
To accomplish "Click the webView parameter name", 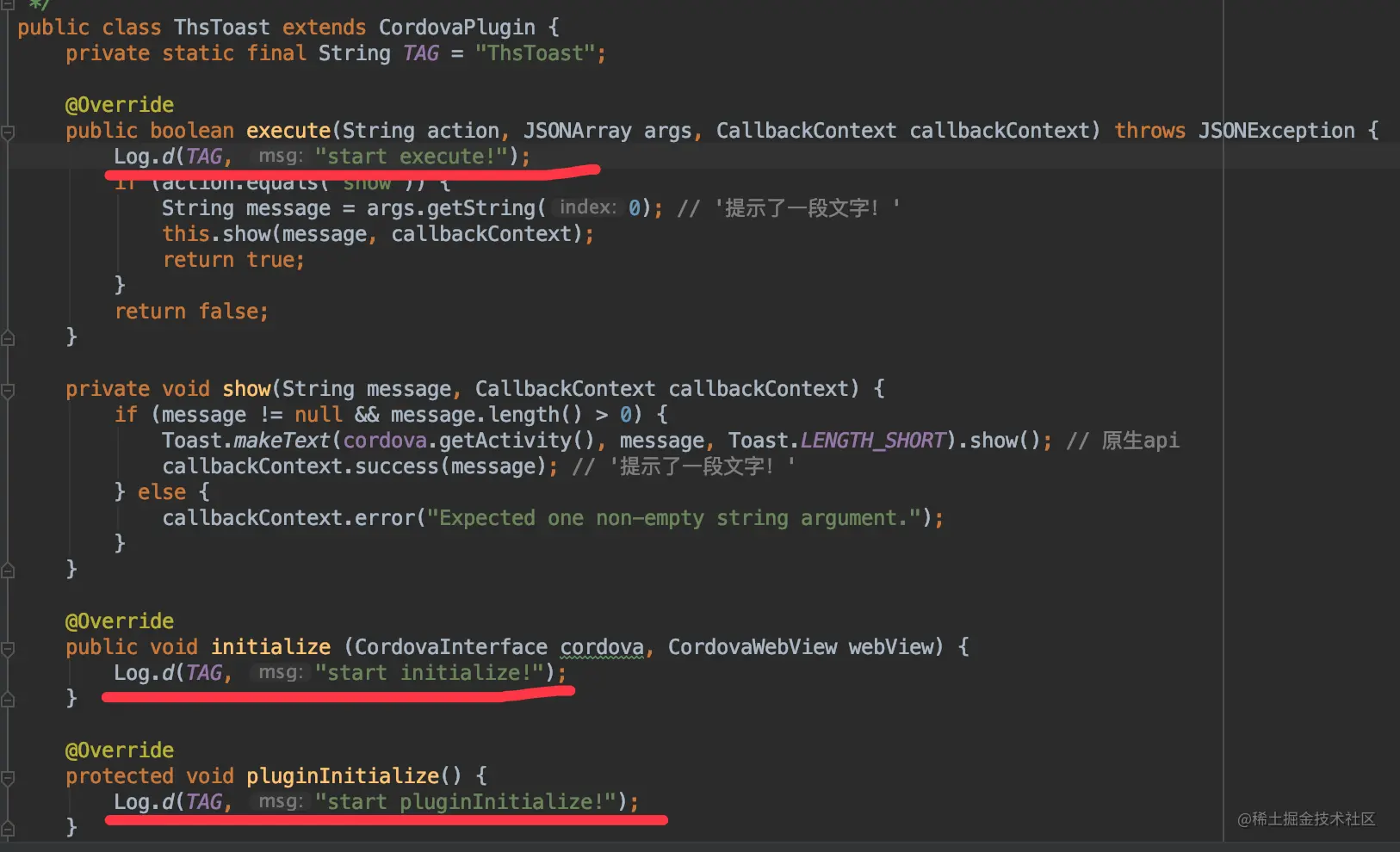I will coord(891,647).
